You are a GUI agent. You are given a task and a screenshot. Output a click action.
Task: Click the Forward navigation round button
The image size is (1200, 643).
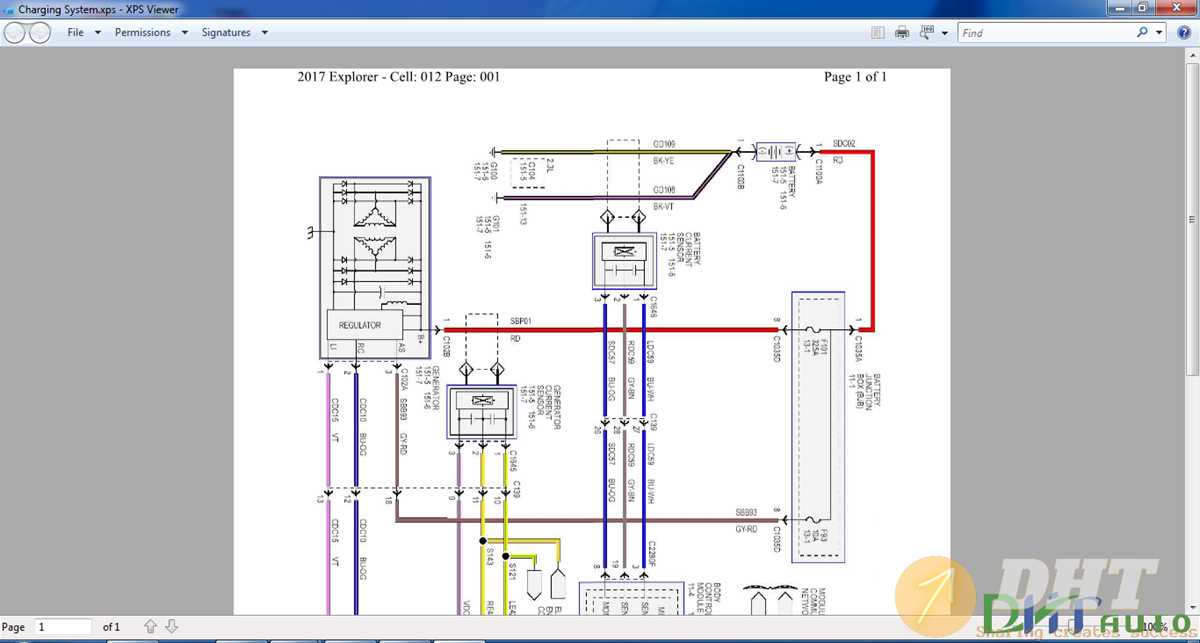coord(40,33)
